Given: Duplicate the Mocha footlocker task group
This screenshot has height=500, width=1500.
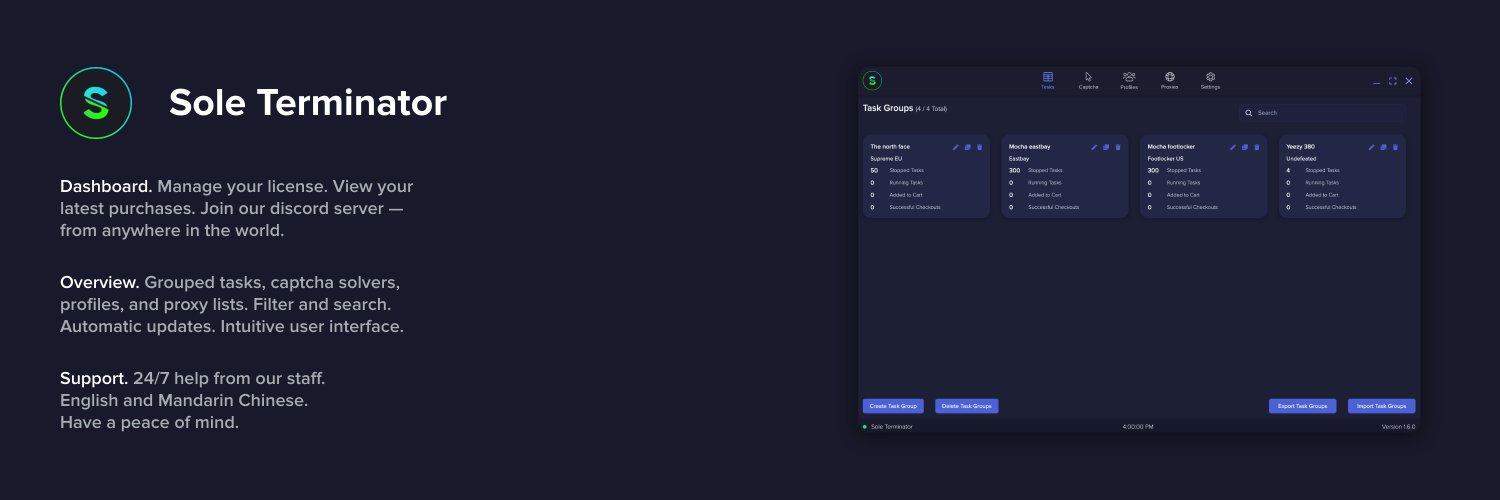Looking at the screenshot, I should coord(1245,147).
